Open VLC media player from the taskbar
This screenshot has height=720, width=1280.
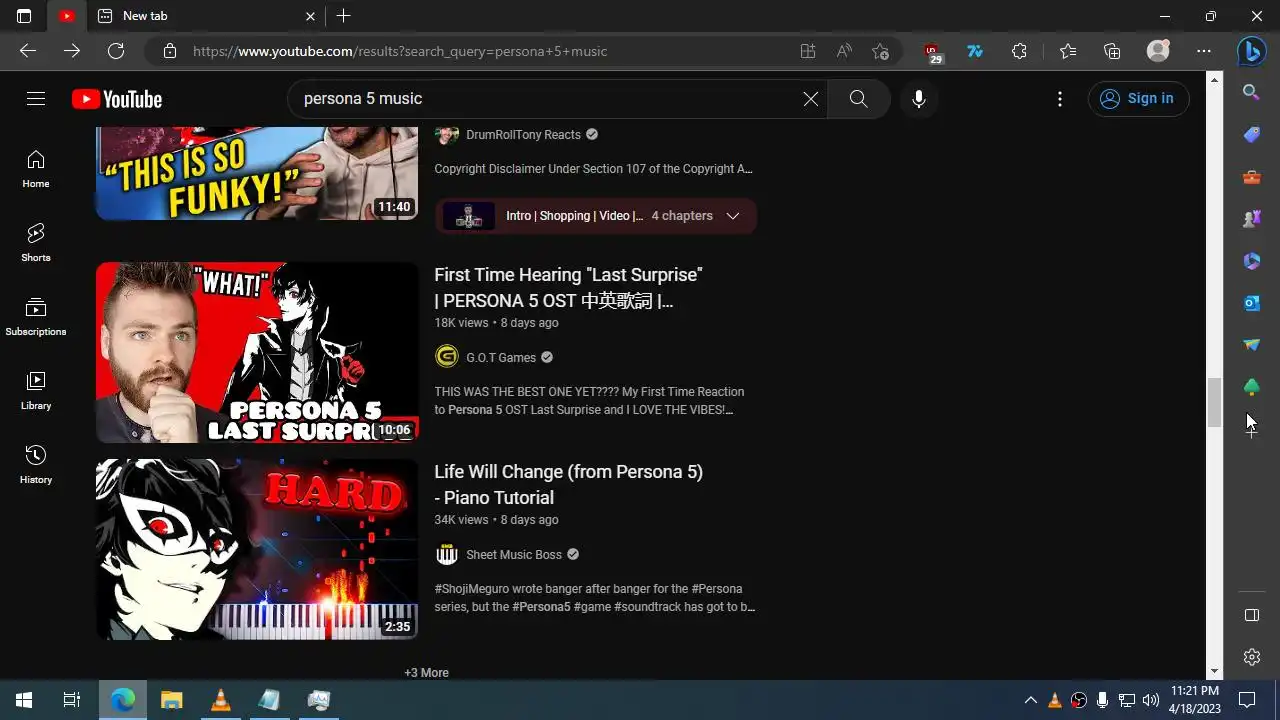coord(221,700)
